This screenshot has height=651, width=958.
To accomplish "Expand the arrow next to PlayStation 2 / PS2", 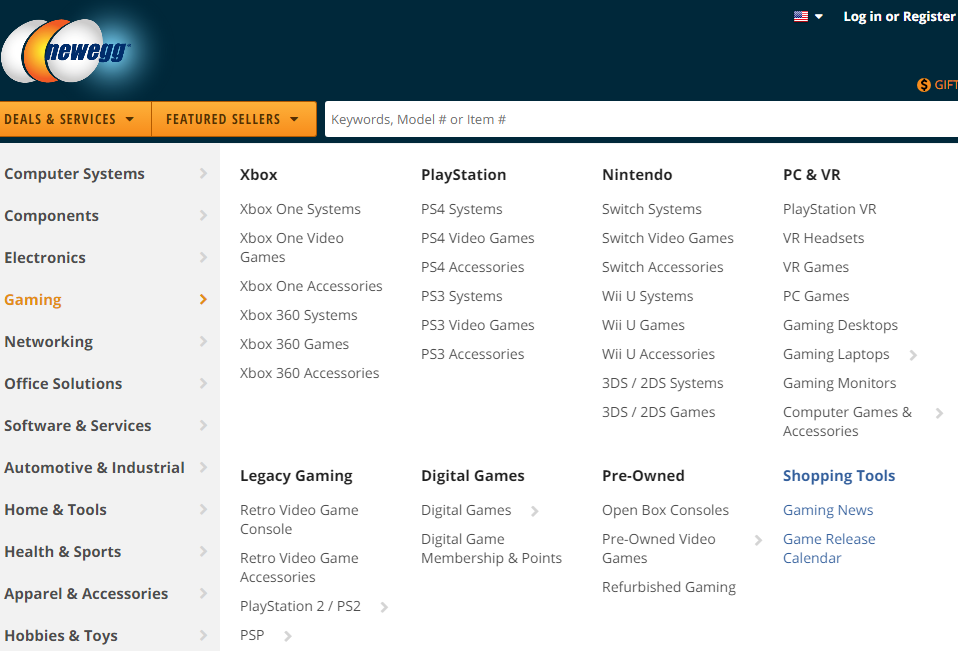I will [x=384, y=607].
